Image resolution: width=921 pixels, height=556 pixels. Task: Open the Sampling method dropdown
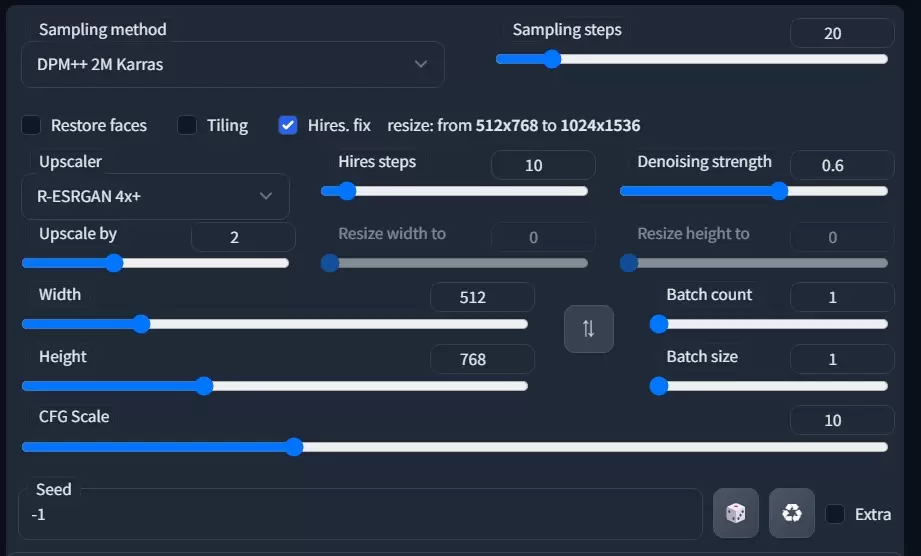coord(232,65)
